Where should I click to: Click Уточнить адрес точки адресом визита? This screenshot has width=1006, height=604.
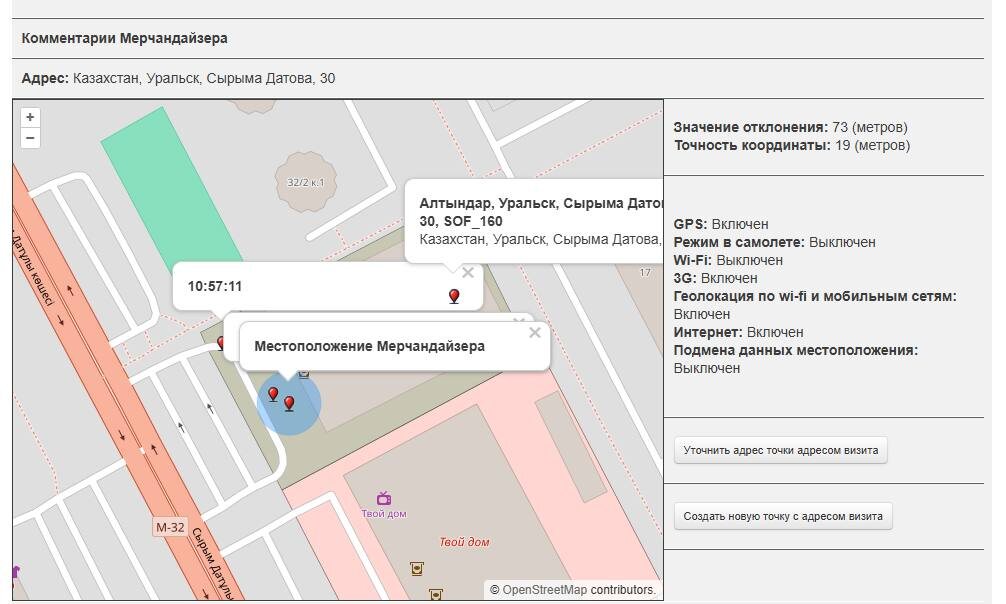[x=780, y=450]
